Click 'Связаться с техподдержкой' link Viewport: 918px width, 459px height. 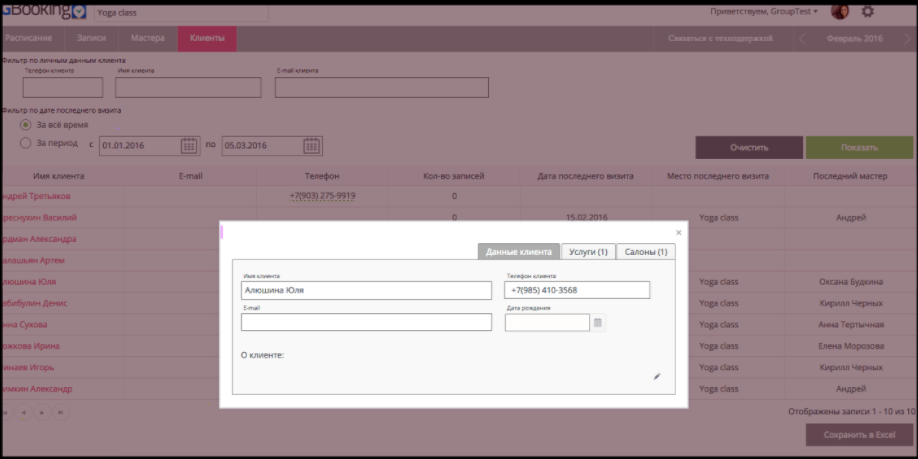point(721,38)
